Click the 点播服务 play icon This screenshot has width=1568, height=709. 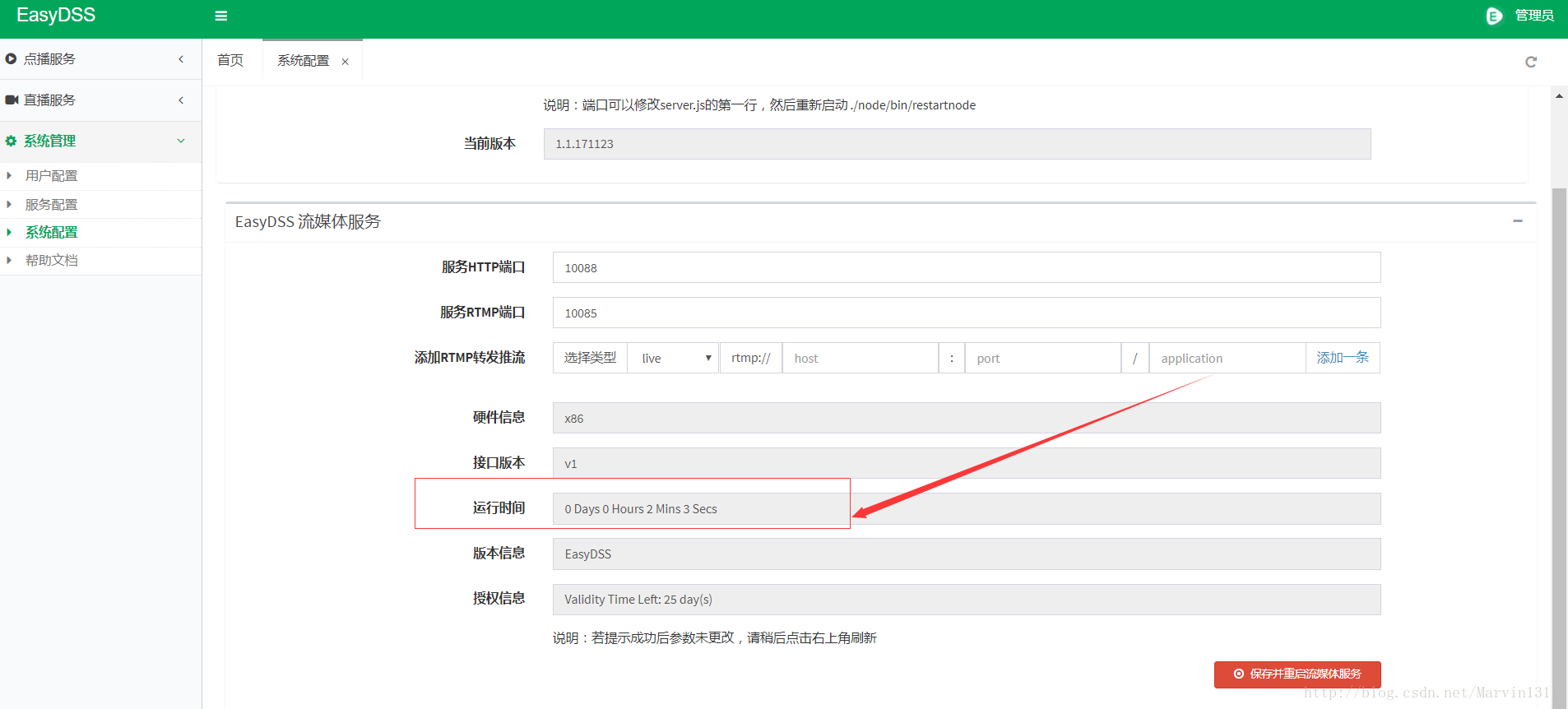click(x=12, y=59)
